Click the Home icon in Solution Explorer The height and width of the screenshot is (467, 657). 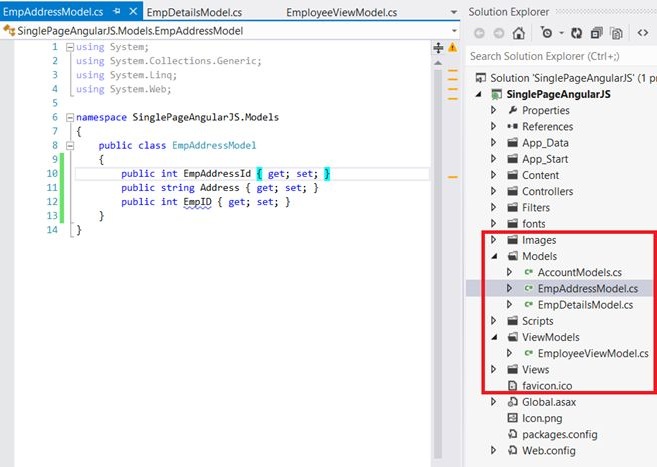[x=519, y=33]
